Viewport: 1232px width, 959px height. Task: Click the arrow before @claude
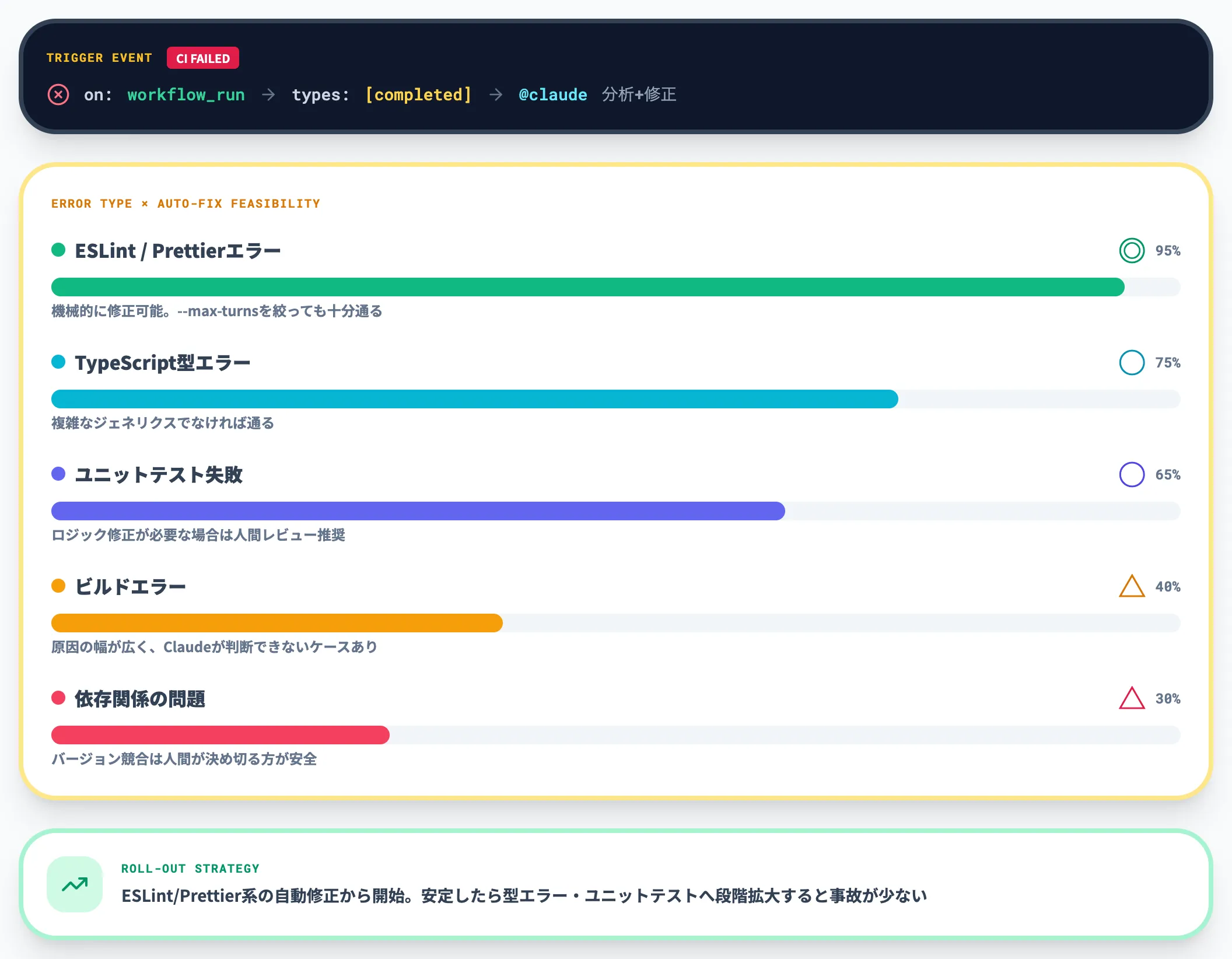click(496, 94)
